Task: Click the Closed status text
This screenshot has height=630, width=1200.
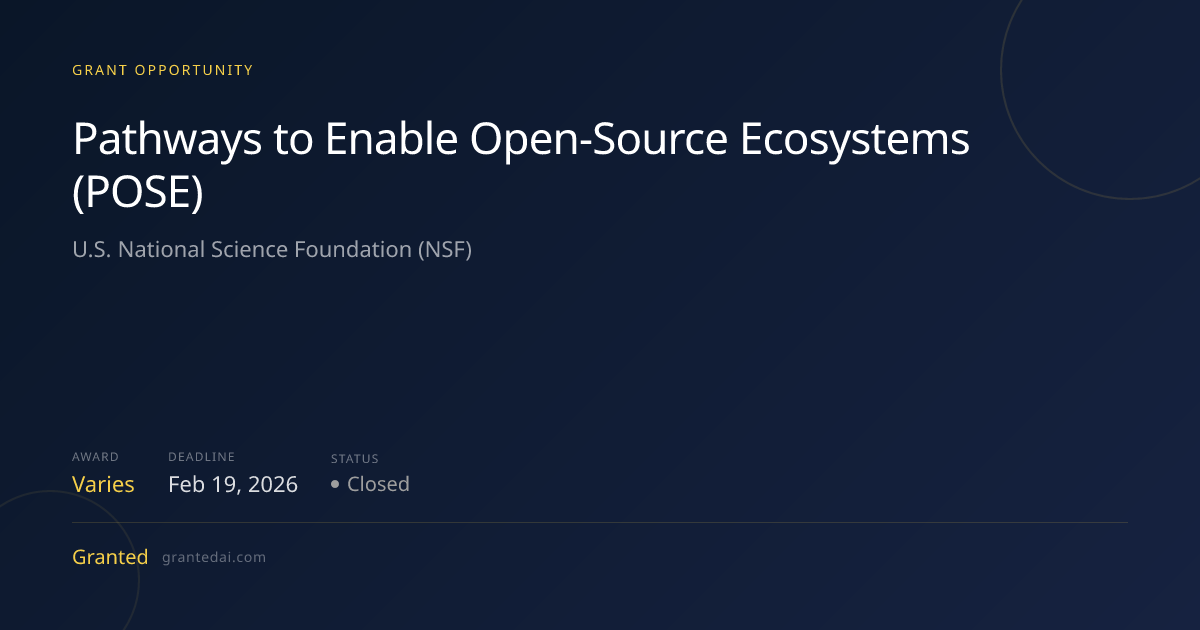Action: pos(378,484)
